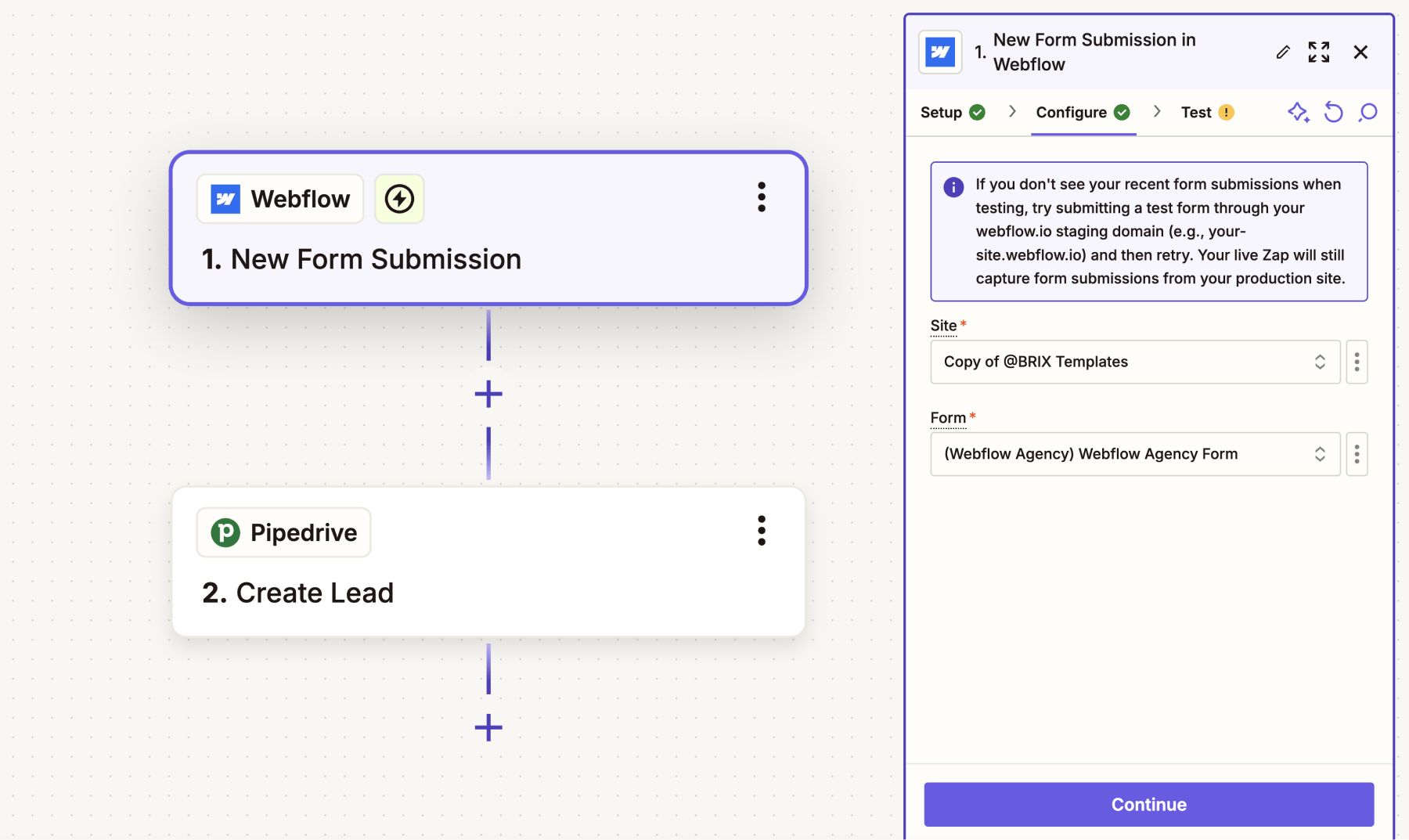Click the Webflow logo in panel header
The image size is (1409, 840).
940,52
